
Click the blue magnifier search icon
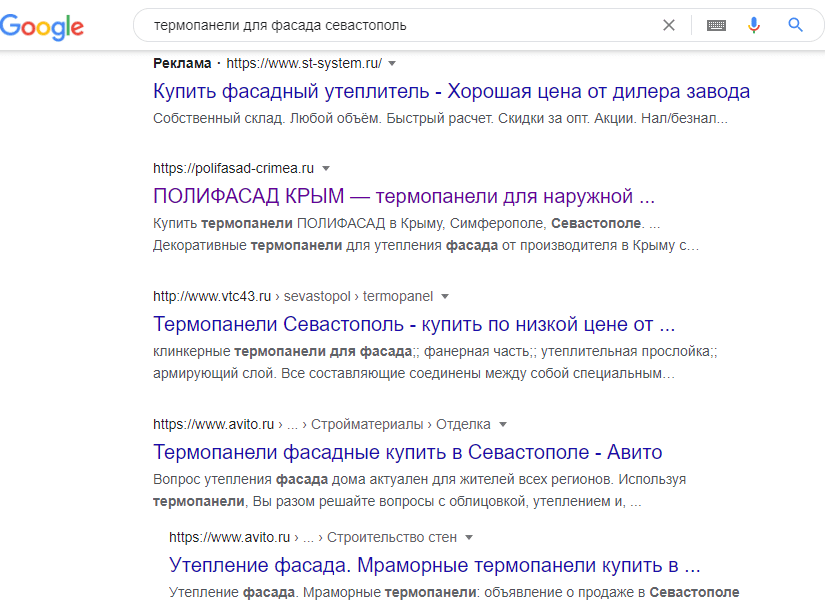[x=796, y=25]
